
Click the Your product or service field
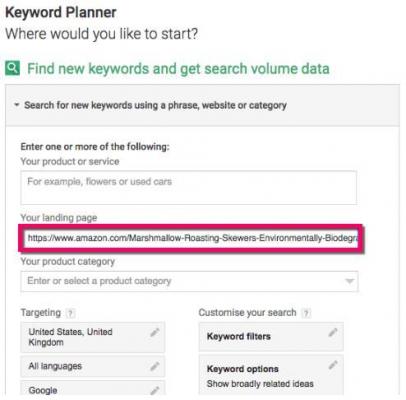[x=188, y=188]
